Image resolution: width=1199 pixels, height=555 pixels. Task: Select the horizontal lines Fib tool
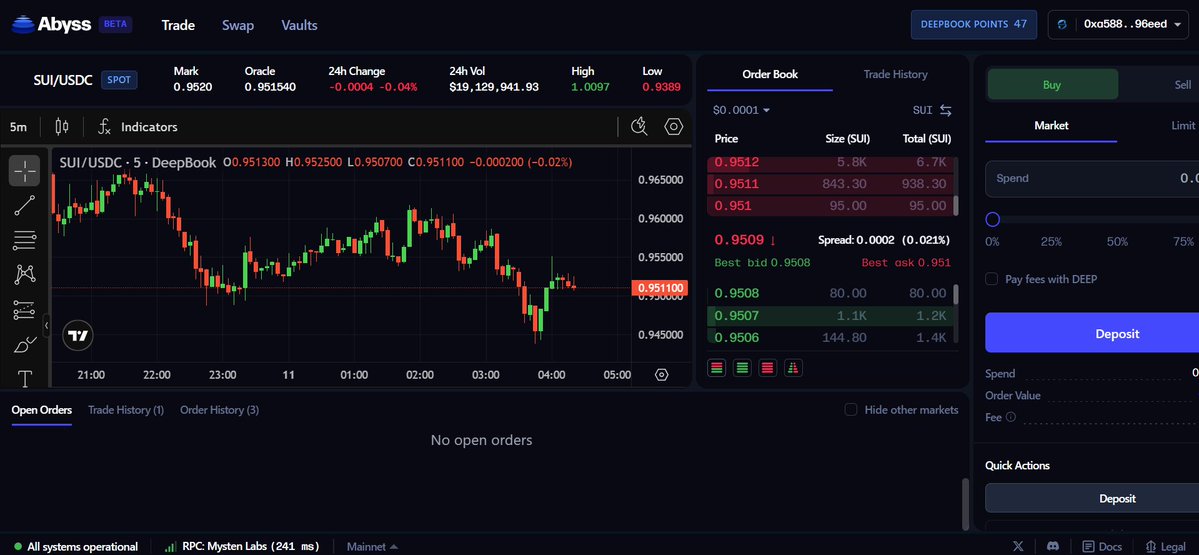(x=24, y=240)
